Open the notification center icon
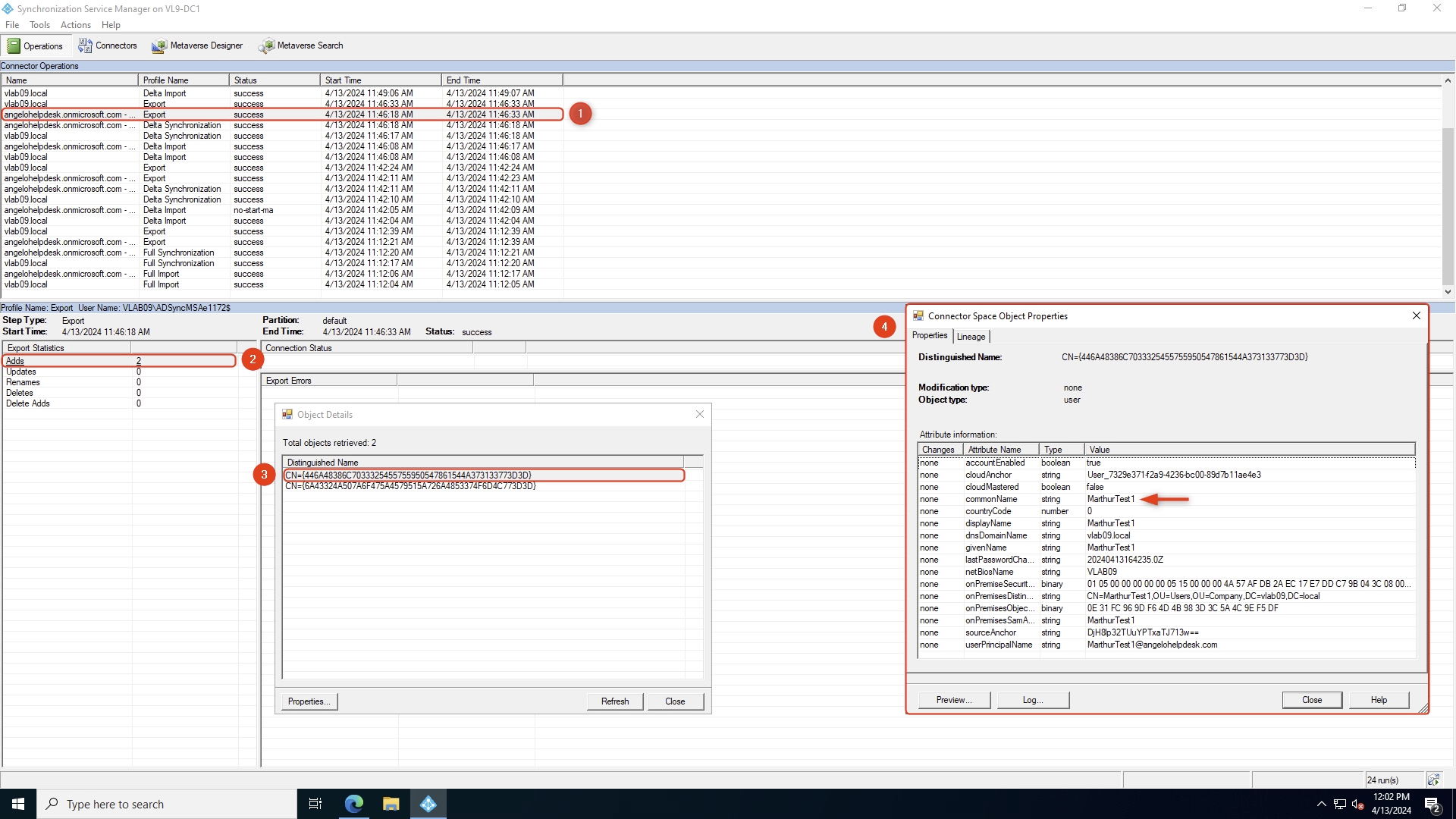Image resolution: width=1456 pixels, height=819 pixels. tap(1432, 804)
